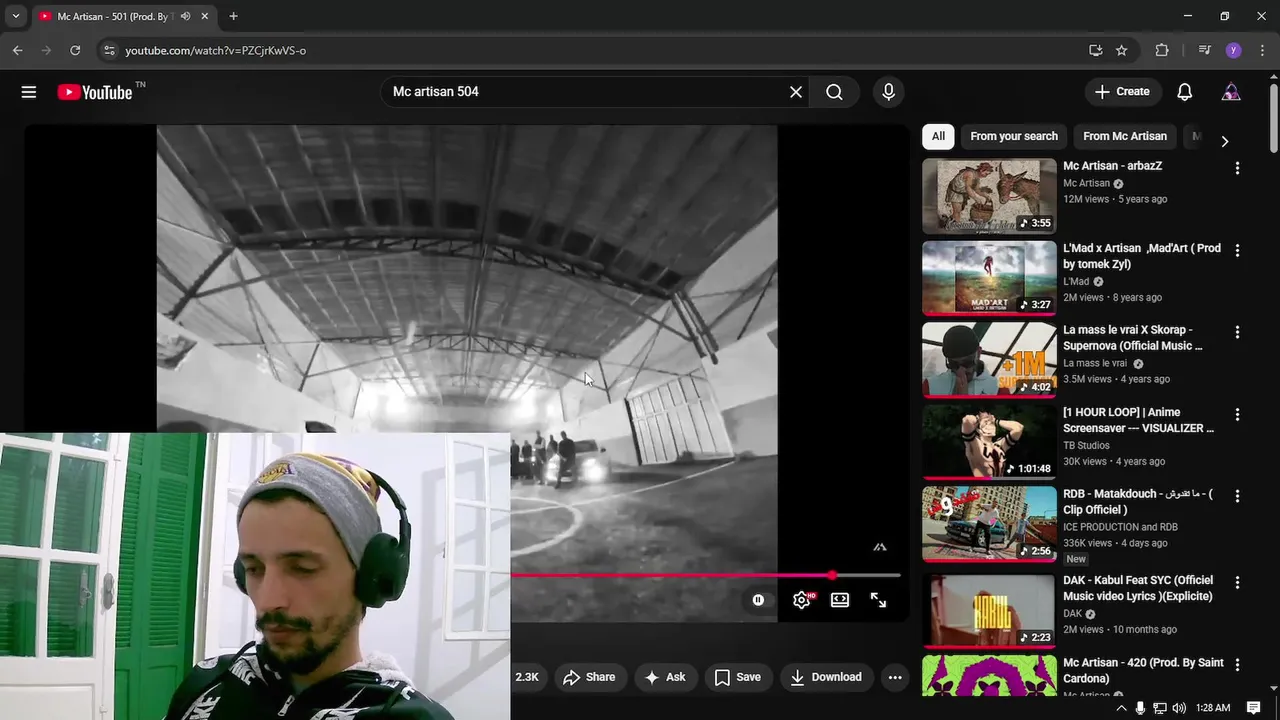Click the taskbar clock 1:28 AM
This screenshot has width=1280, height=720.
(x=1213, y=708)
